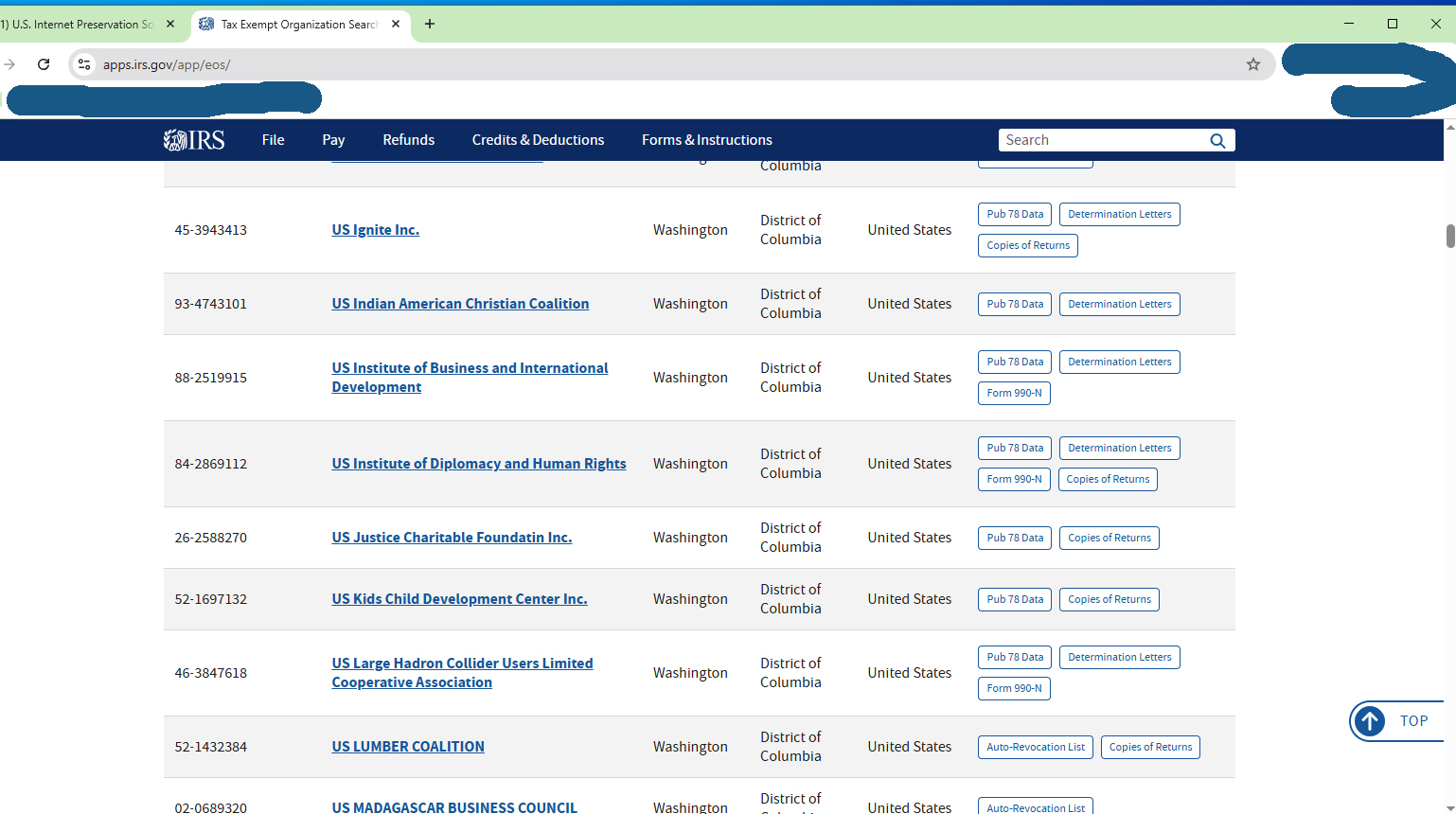Bookmark this page with star icon
Viewport: 1456px width, 814px height.
(x=1253, y=64)
